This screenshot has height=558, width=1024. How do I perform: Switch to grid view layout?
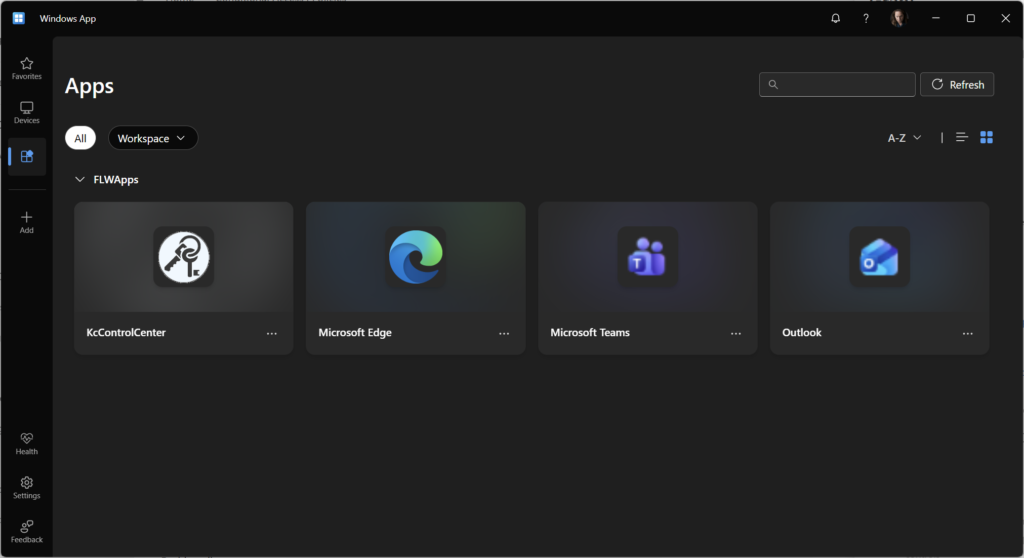click(987, 137)
